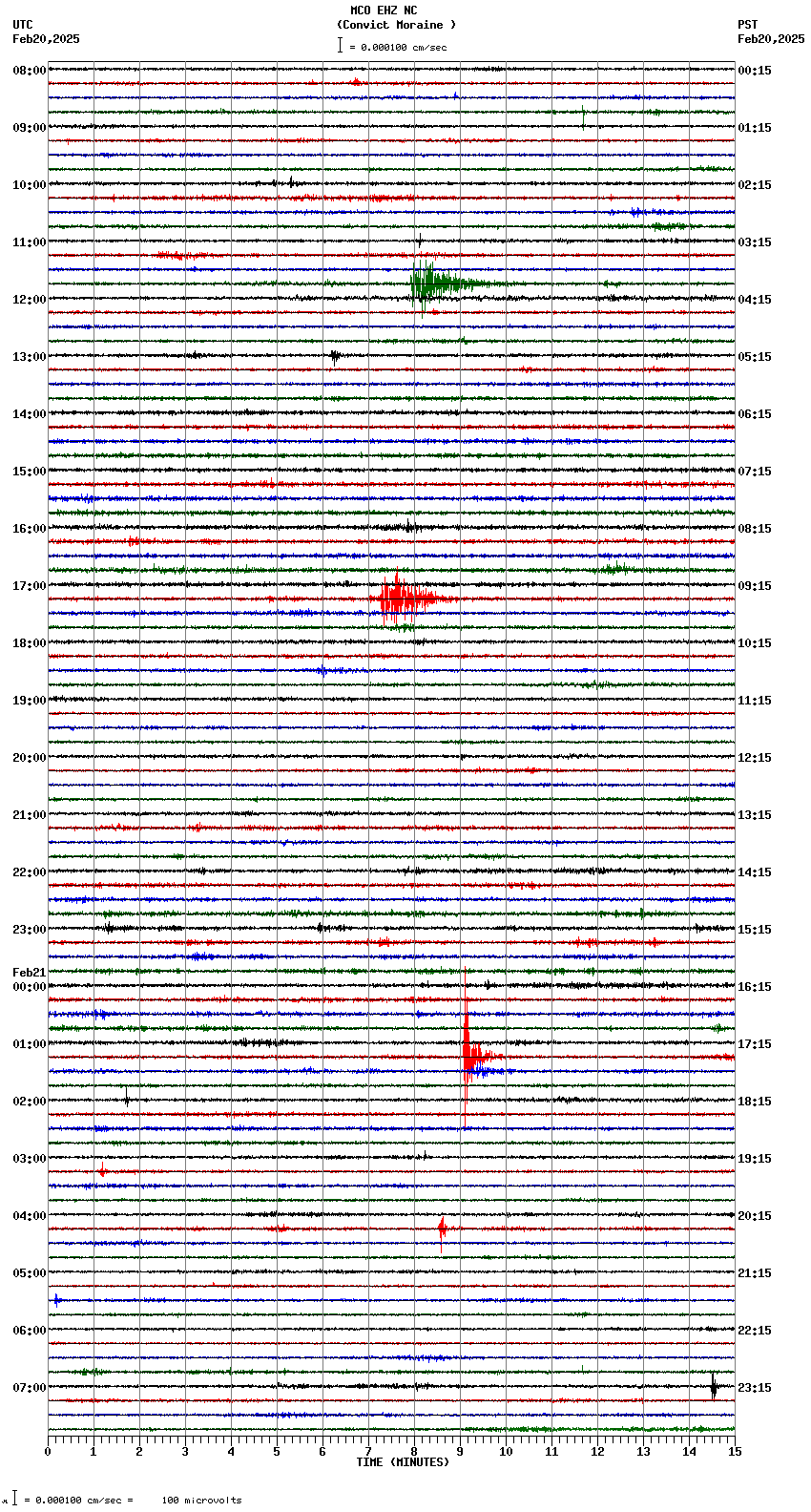811x1512 pixels.
Task: Click the '06:00' UTC time label
Action: point(29,1331)
